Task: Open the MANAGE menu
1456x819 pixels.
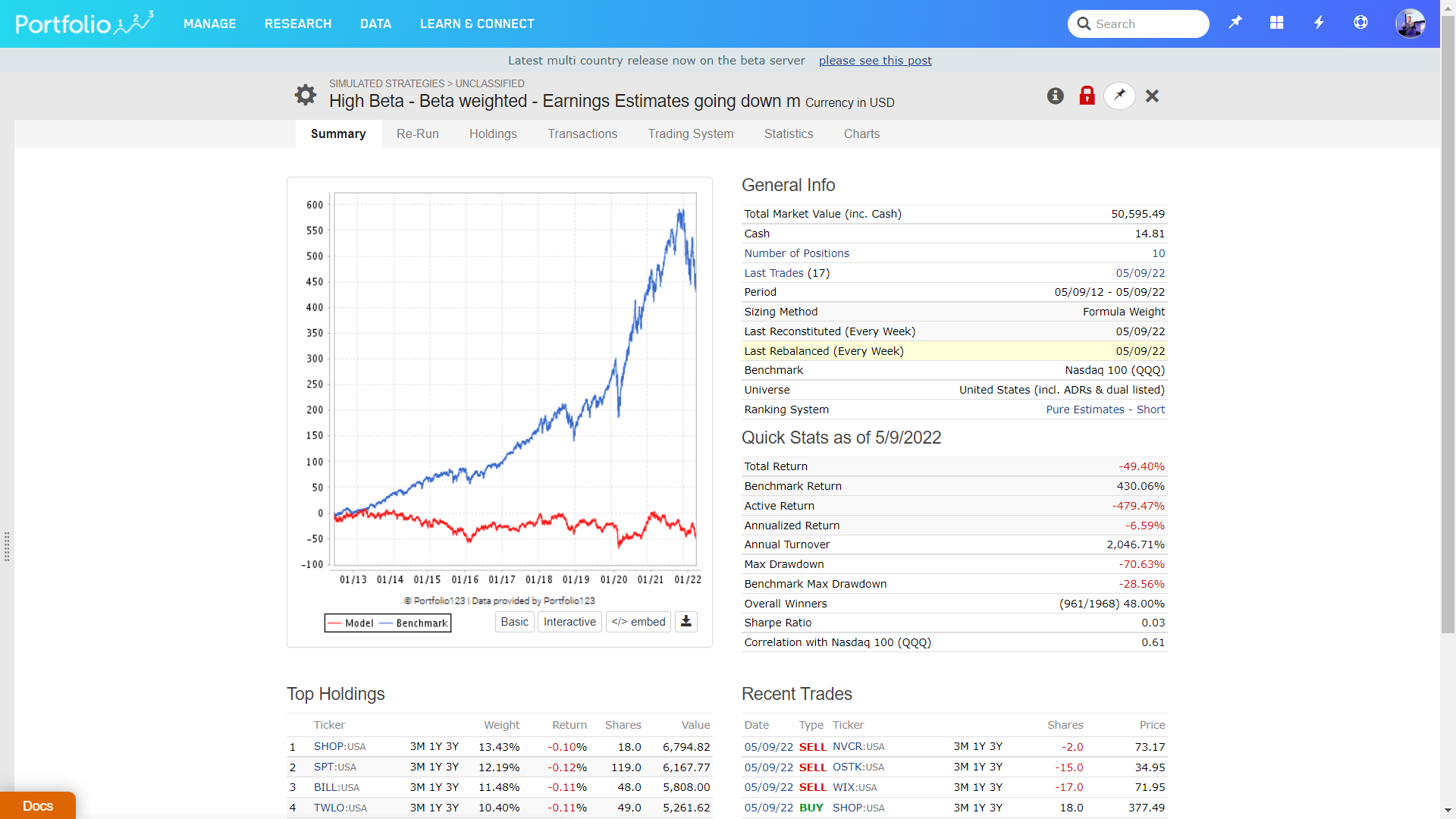Action: [x=209, y=24]
